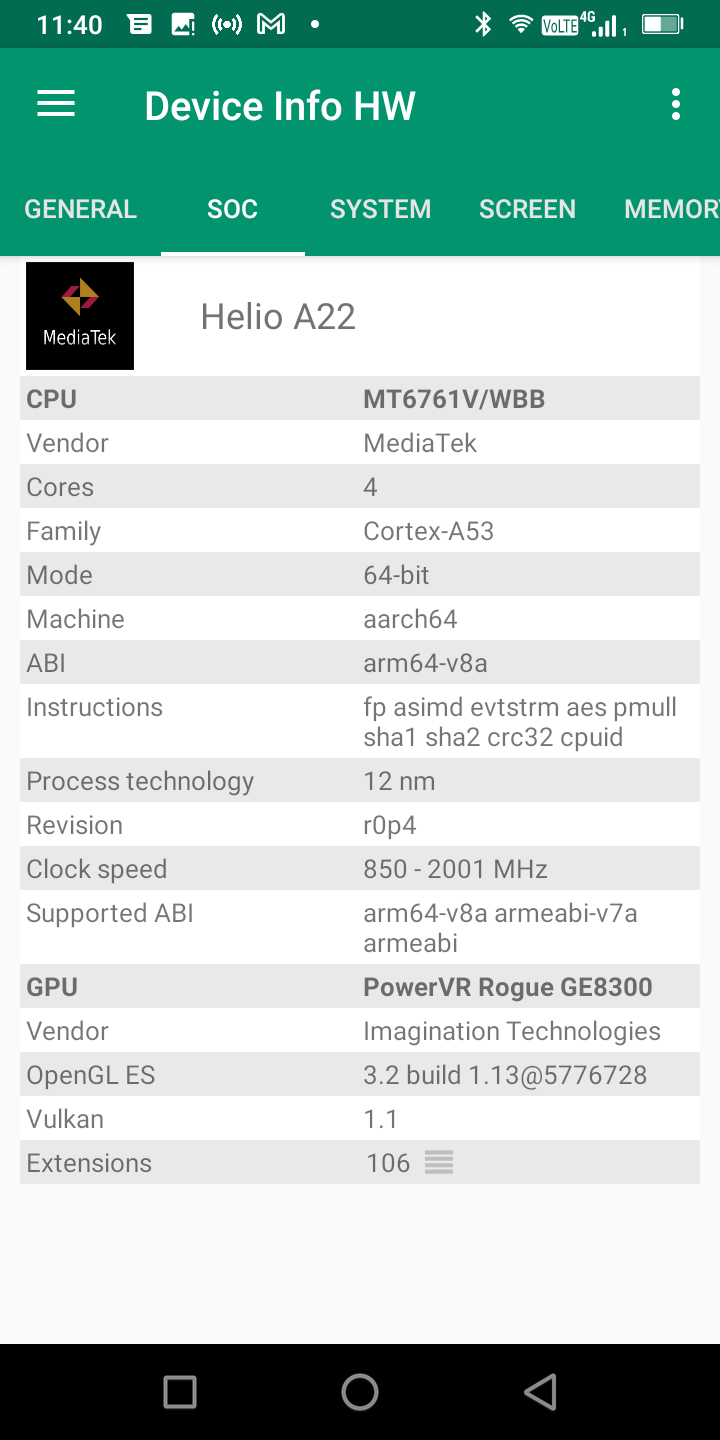
Task: Open the hamburger navigation menu
Action: [x=56, y=105]
